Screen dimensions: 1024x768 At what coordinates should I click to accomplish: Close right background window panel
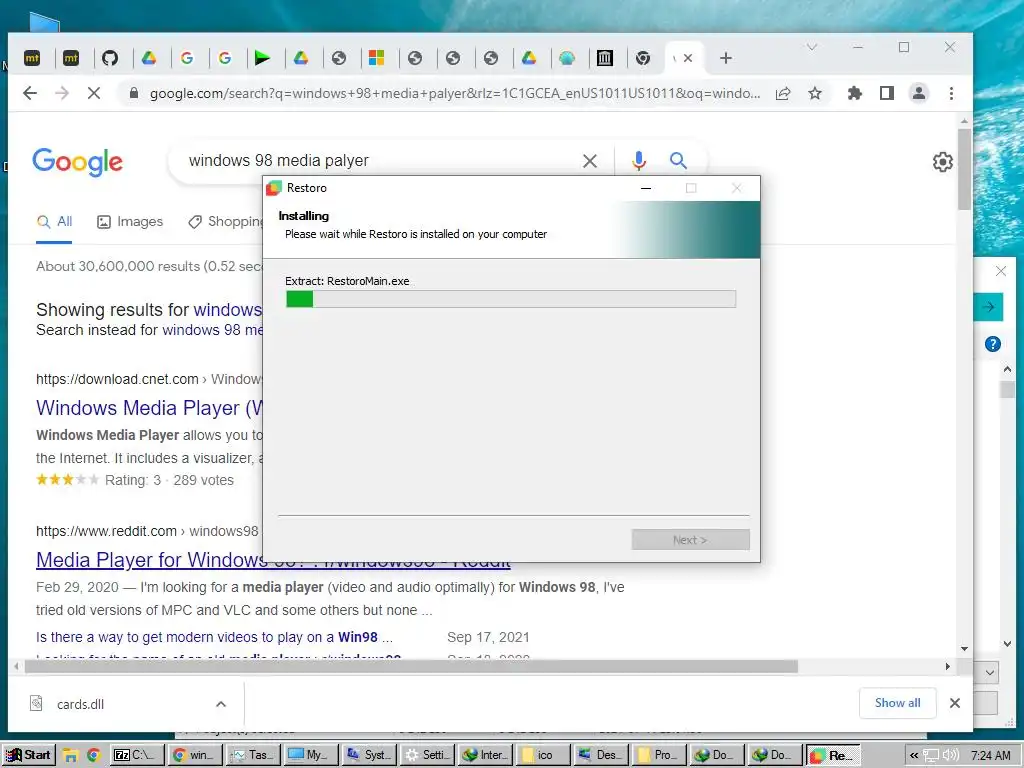point(1000,271)
